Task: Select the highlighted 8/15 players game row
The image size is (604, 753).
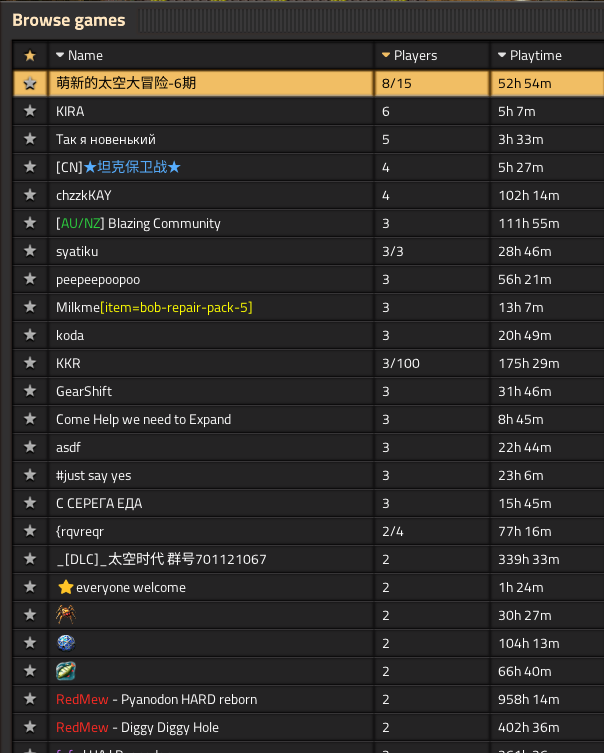Action: click(x=210, y=83)
